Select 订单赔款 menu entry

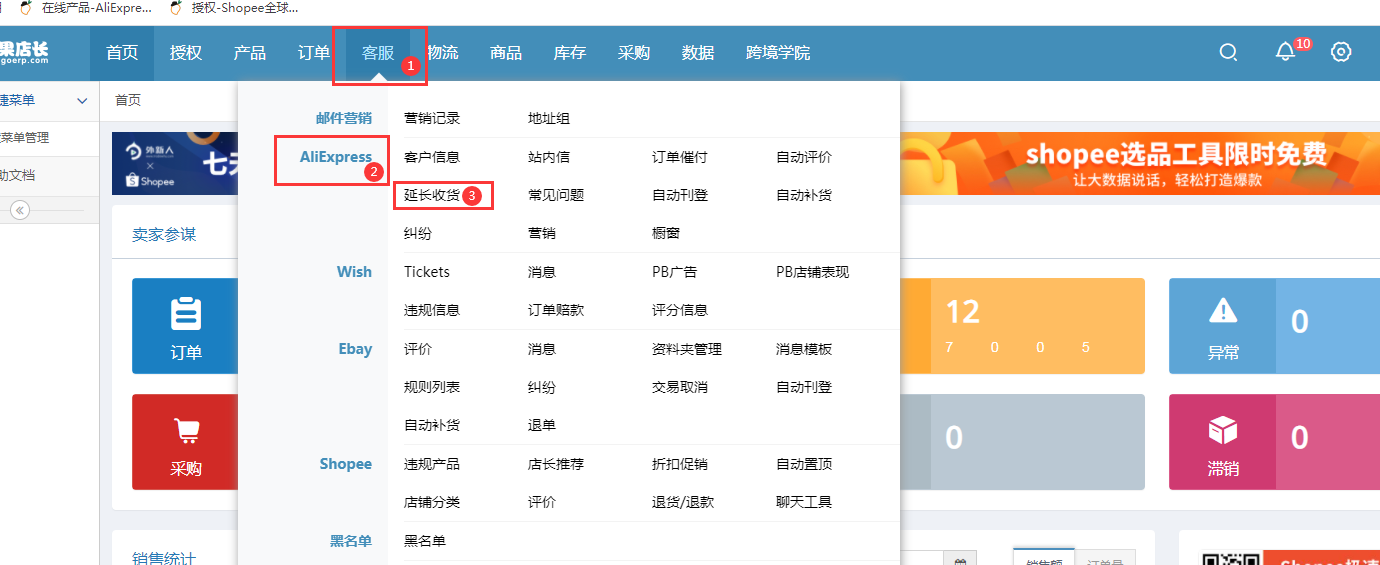click(556, 310)
